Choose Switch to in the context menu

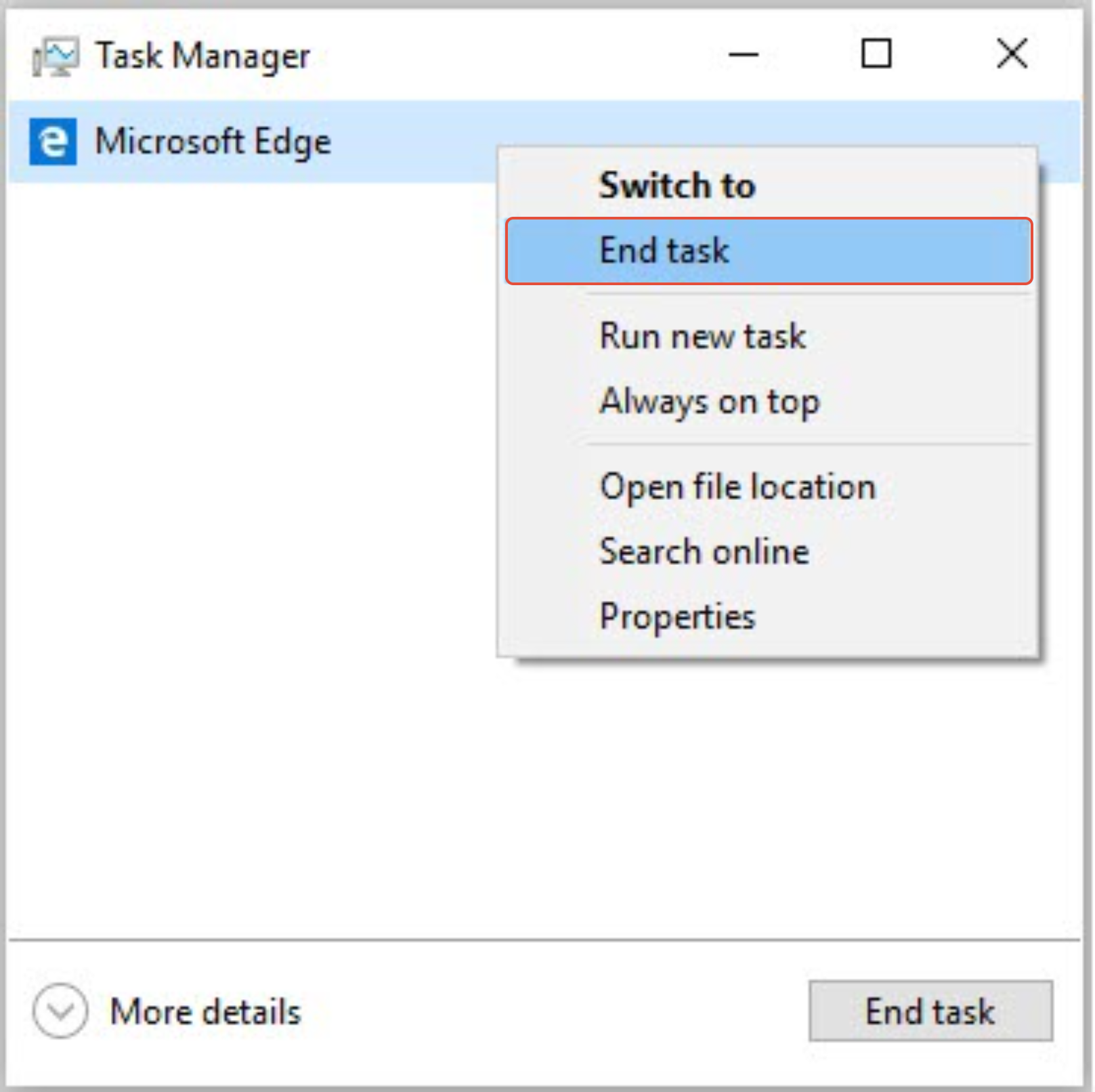pyautogui.click(x=677, y=186)
